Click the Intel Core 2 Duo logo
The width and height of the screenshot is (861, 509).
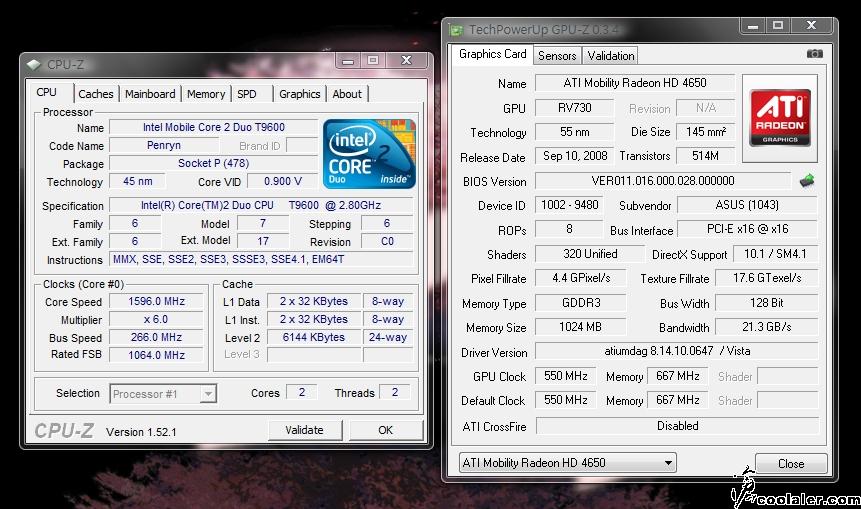pyautogui.click(x=370, y=154)
